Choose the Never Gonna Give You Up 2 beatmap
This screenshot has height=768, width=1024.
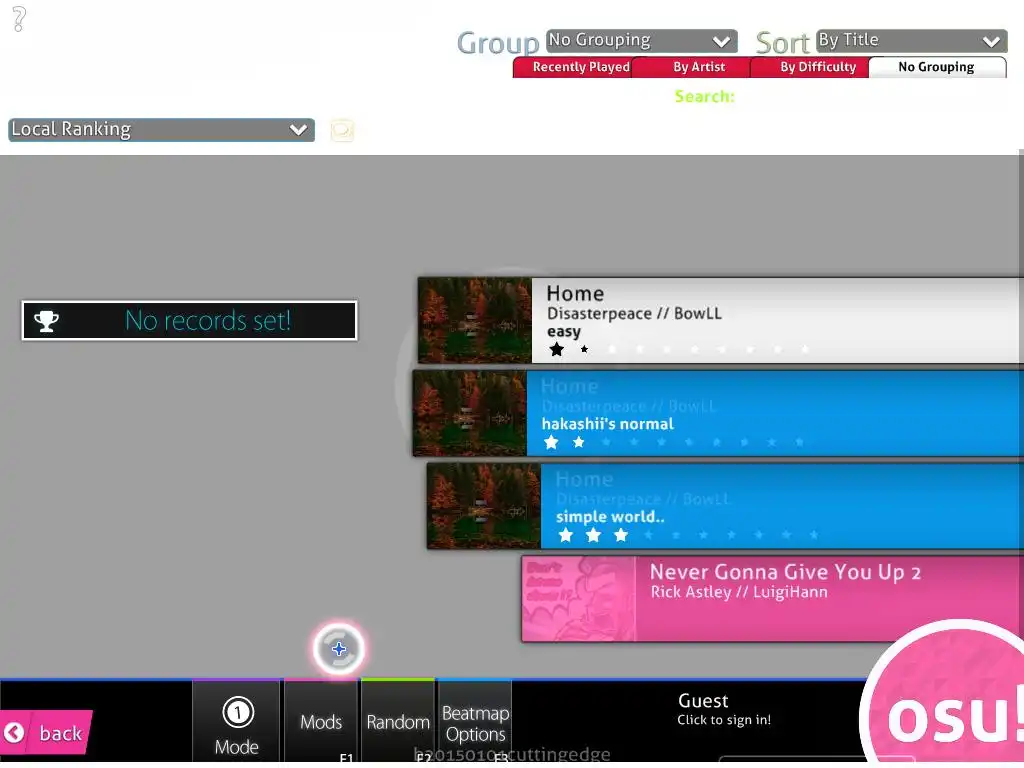click(x=772, y=598)
